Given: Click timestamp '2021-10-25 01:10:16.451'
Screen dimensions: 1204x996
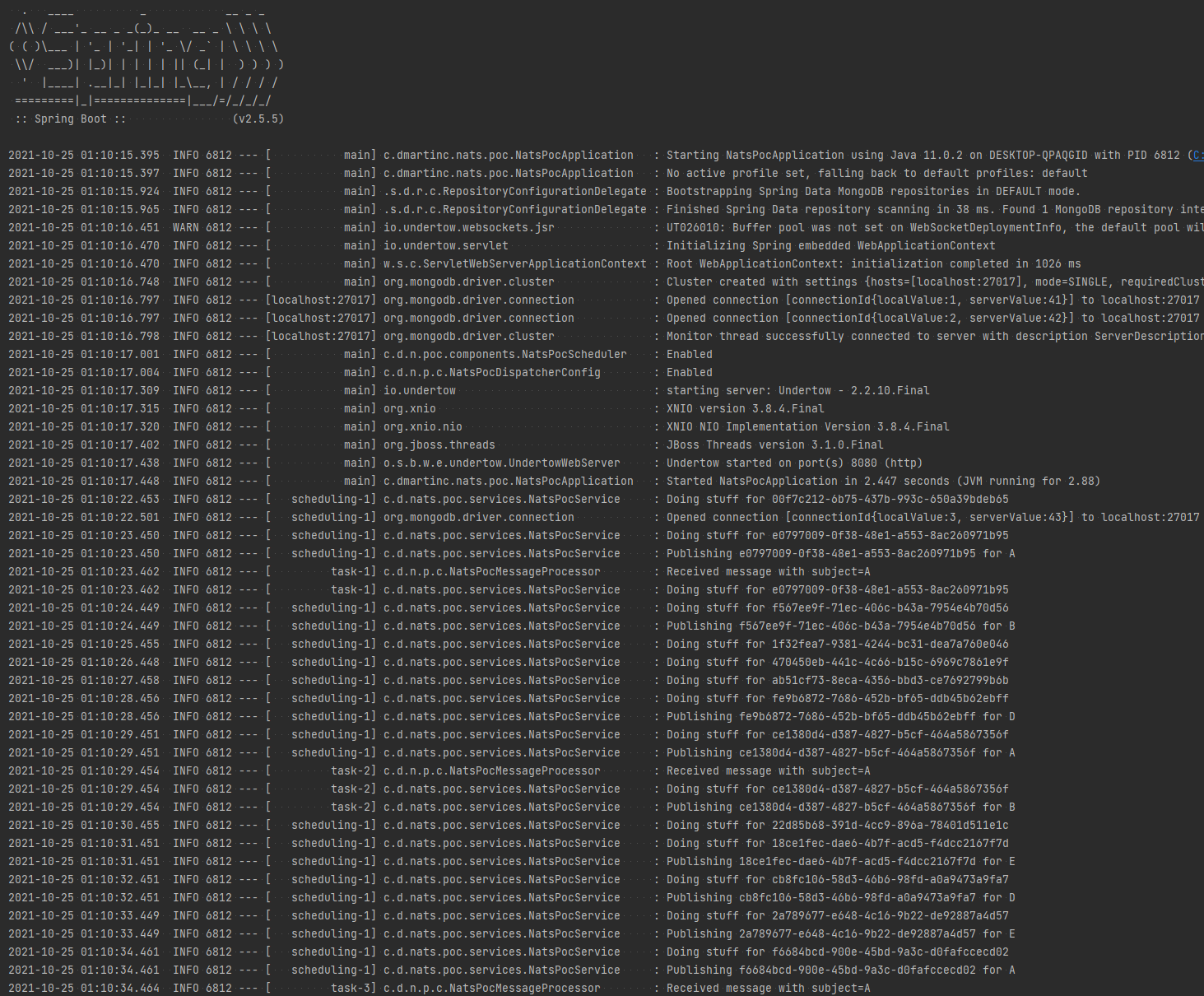Looking at the screenshot, I should (x=84, y=228).
